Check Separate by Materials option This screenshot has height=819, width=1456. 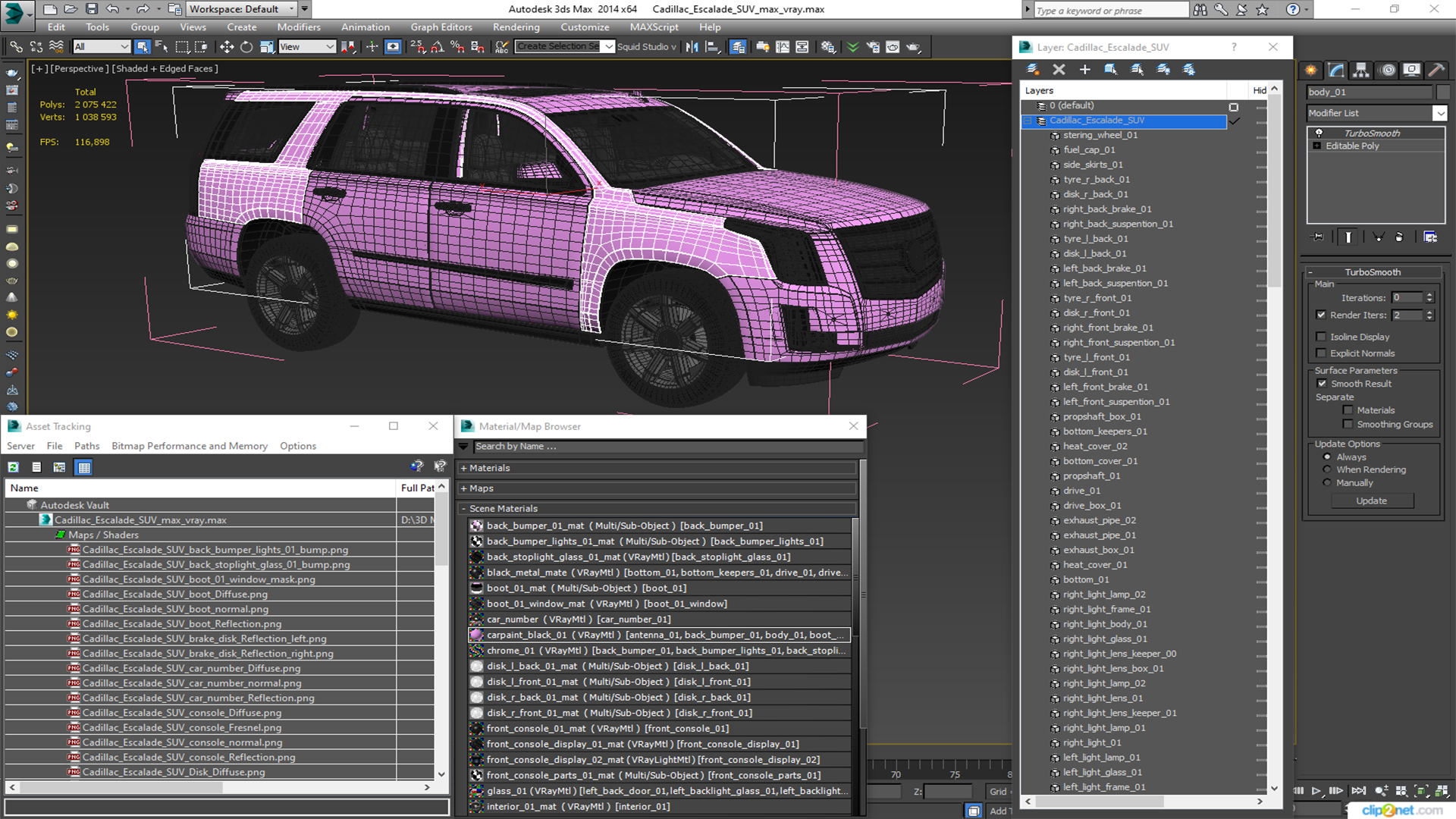(1348, 410)
